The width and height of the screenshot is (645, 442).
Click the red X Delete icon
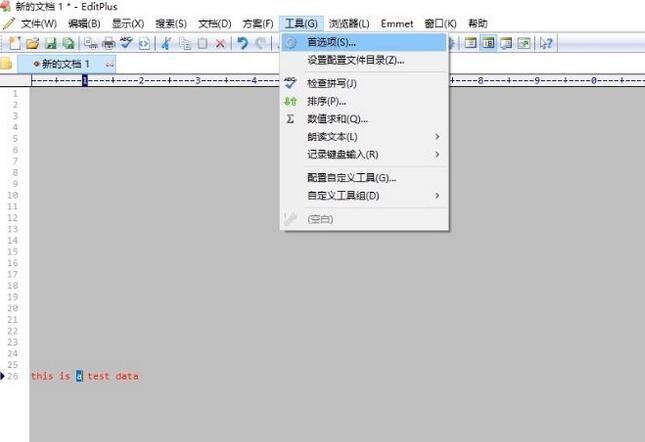(x=220, y=43)
